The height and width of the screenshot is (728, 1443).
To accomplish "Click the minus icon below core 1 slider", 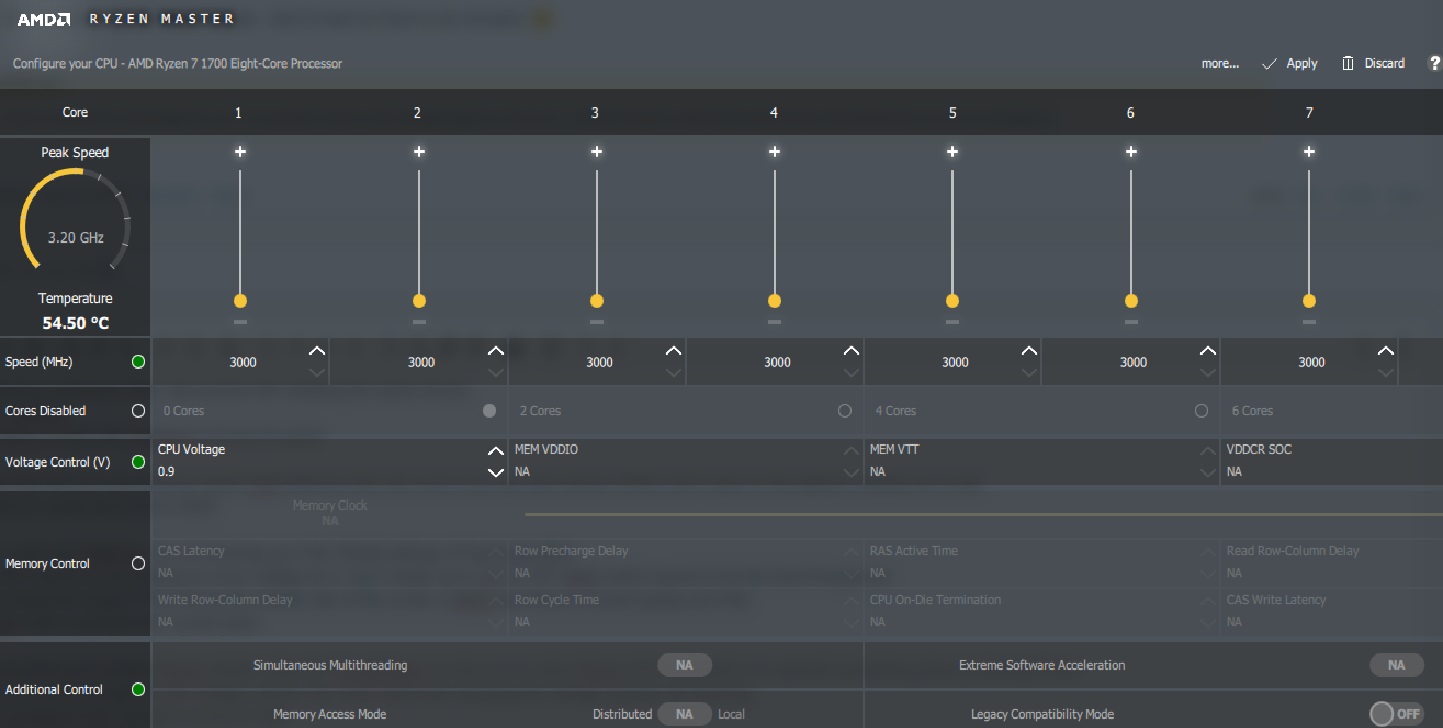I will point(240,322).
